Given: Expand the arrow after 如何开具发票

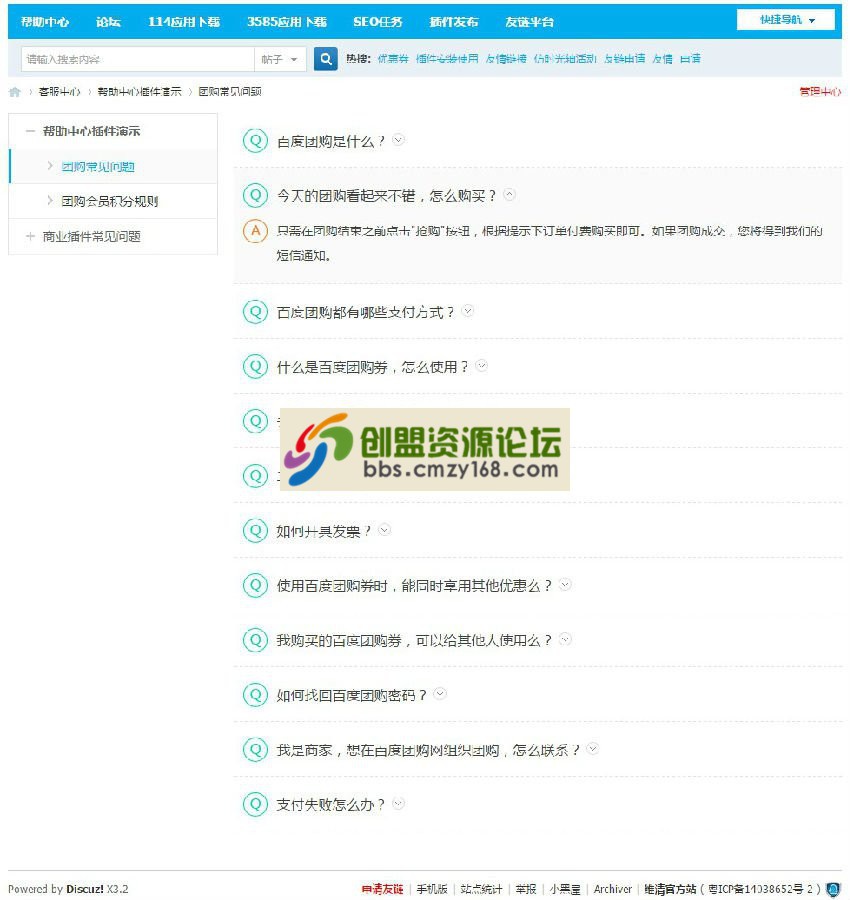Looking at the screenshot, I should [385, 530].
